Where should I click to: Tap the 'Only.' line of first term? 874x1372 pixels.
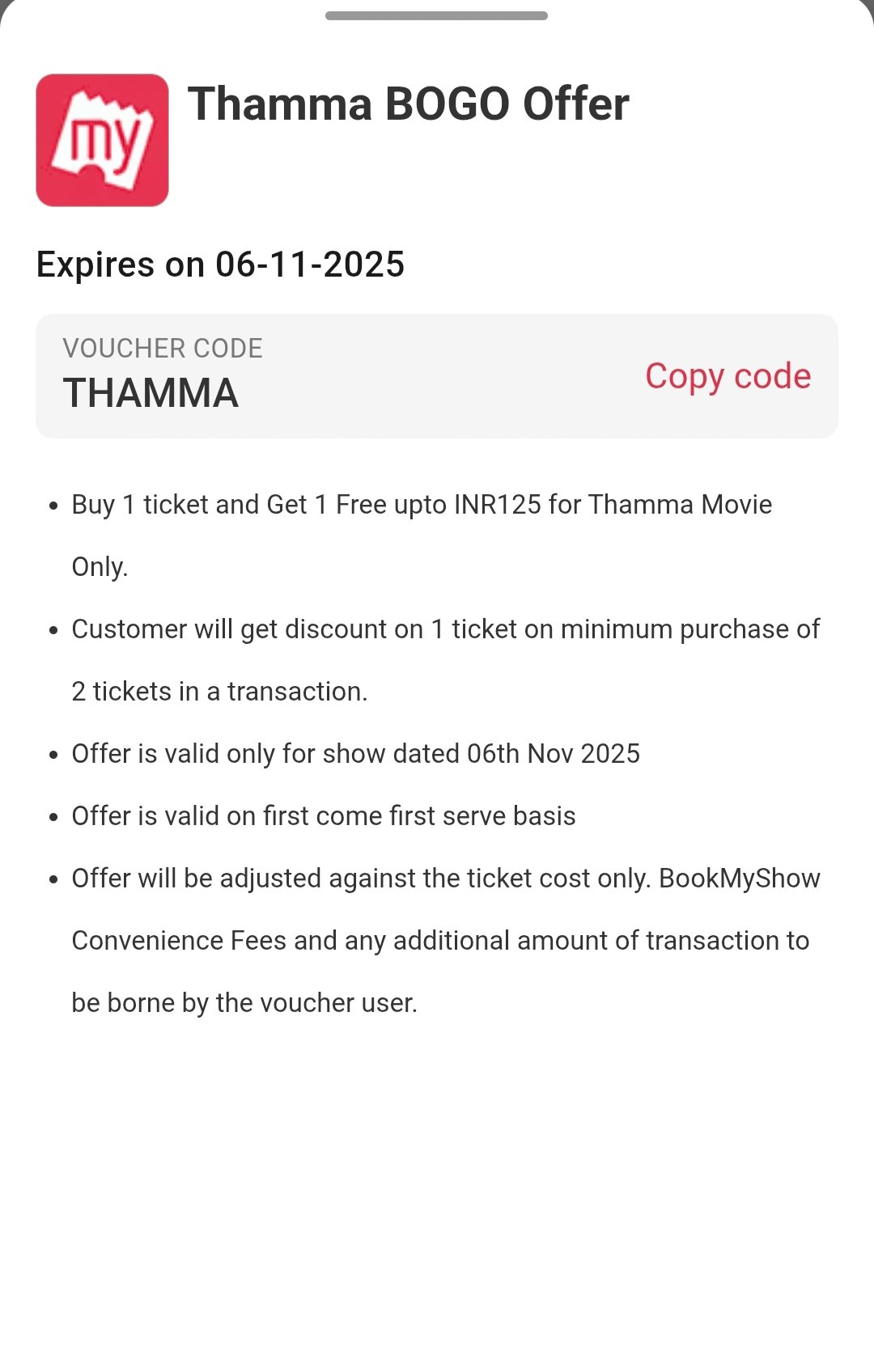pyautogui.click(x=100, y=567)
